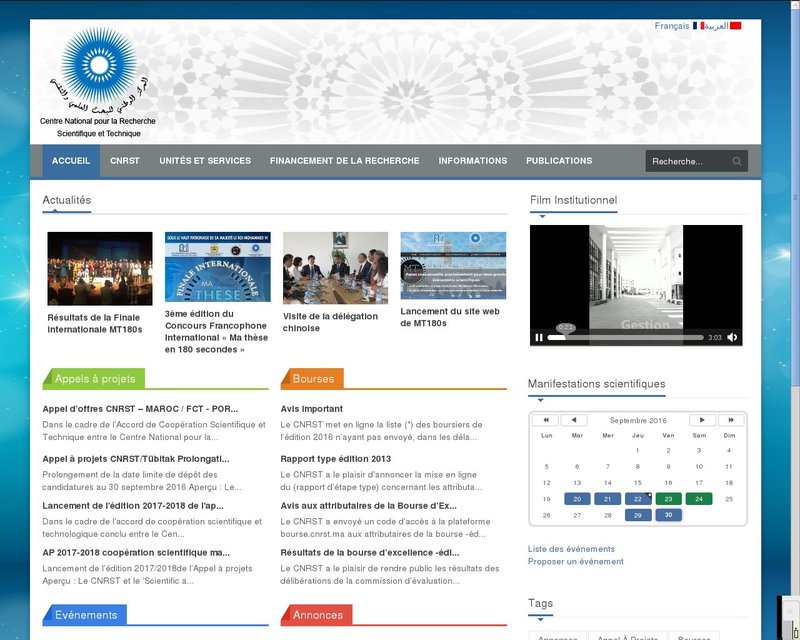The height and width of the screenshot is (640, 800).
Task: Open the Bourses section heading
Action: [x=313, y=379]
